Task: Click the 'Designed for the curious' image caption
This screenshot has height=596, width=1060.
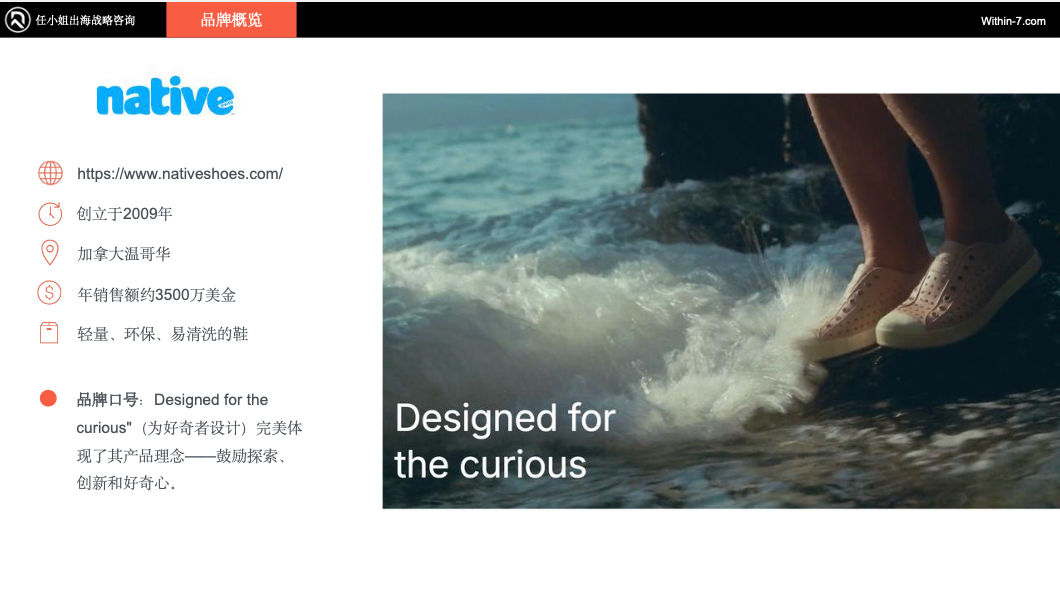Action: coord(504,441)
